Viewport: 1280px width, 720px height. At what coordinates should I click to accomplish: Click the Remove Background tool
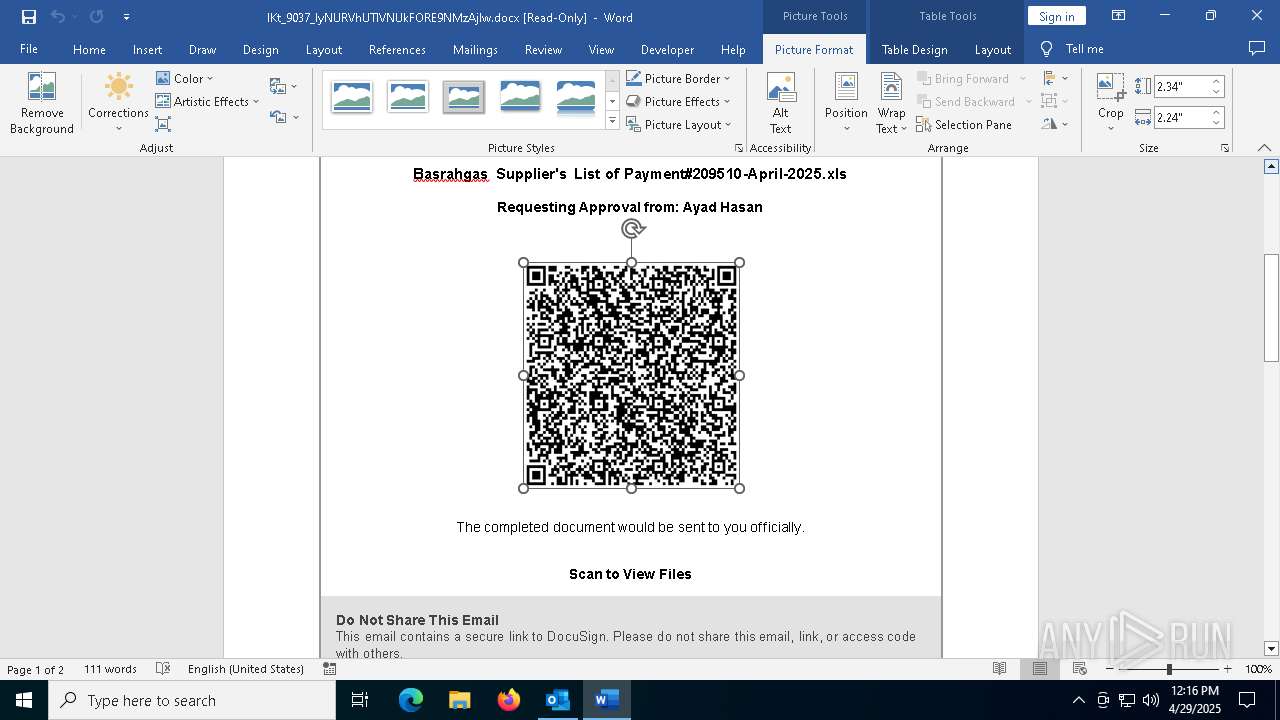[x=42, y=103]
